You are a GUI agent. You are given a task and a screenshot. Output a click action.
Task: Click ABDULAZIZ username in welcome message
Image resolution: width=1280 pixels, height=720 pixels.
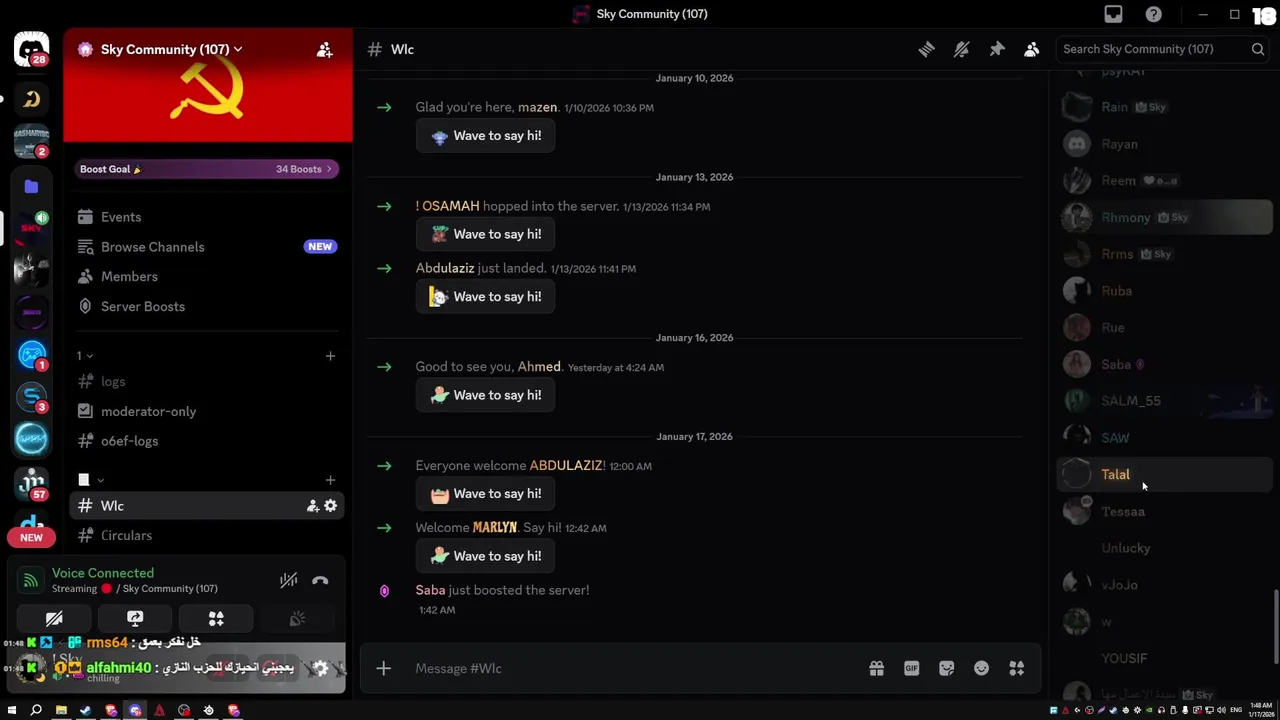click(566, 466)
